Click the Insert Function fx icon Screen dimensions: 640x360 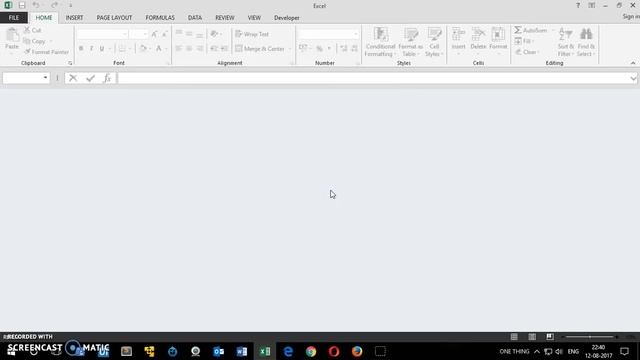pos(107,78)
